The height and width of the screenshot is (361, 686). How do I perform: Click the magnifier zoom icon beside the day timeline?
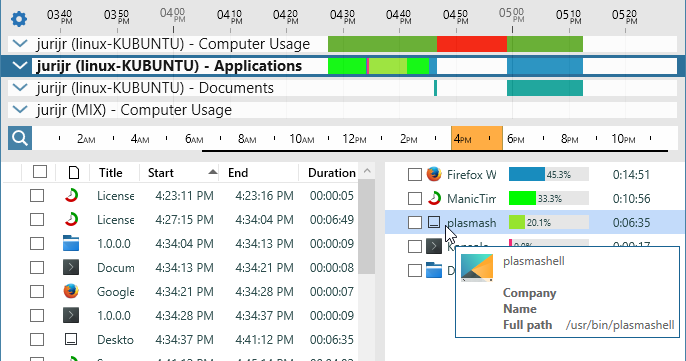pos(20,138)
